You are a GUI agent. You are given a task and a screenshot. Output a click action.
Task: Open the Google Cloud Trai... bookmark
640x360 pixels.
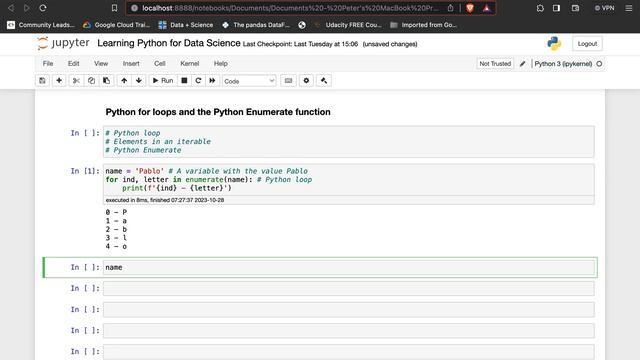[117, 25]
